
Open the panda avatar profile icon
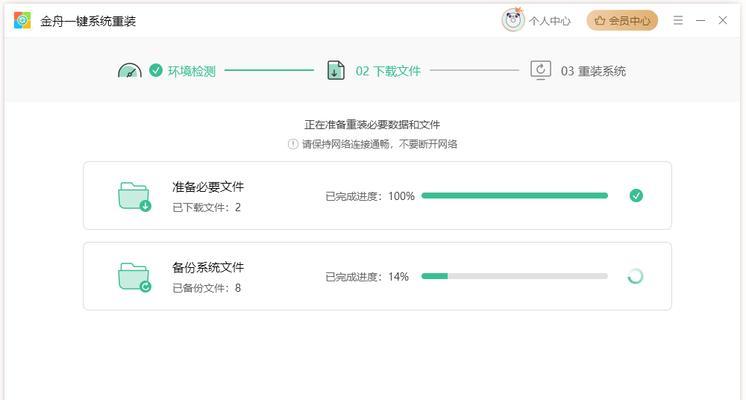512,20
